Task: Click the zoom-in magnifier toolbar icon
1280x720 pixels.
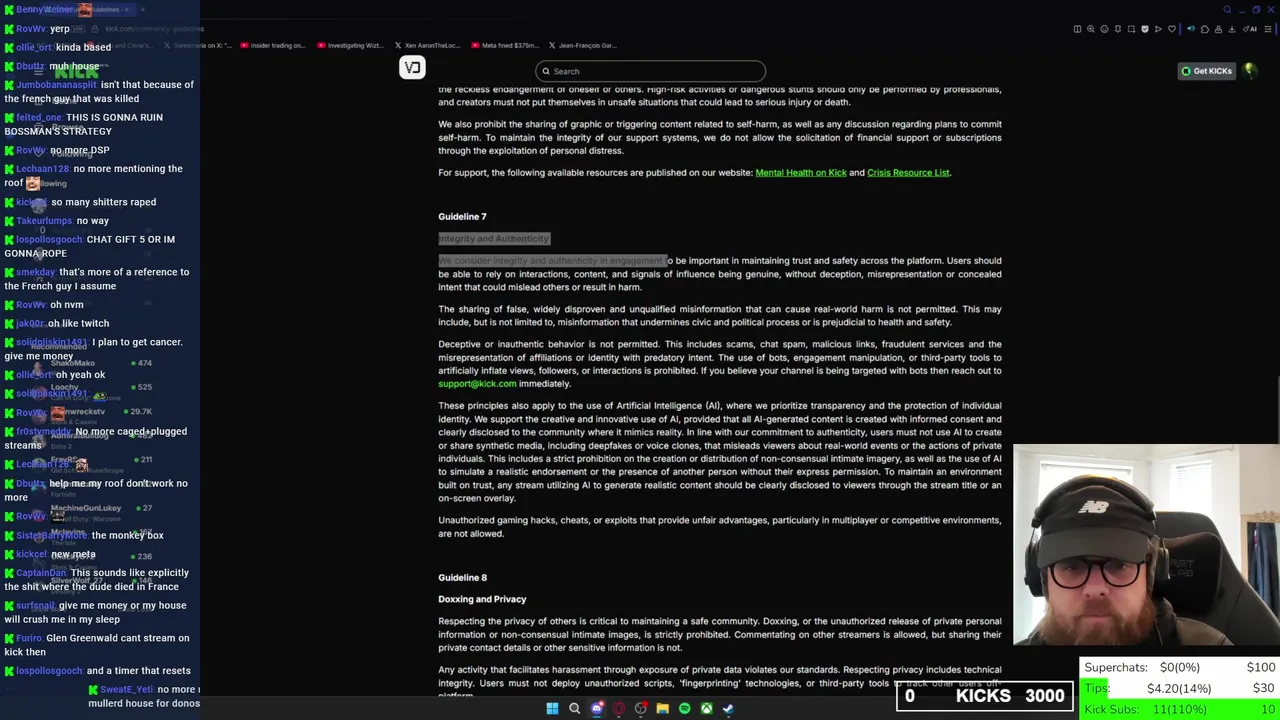Action: (1091, 29)
